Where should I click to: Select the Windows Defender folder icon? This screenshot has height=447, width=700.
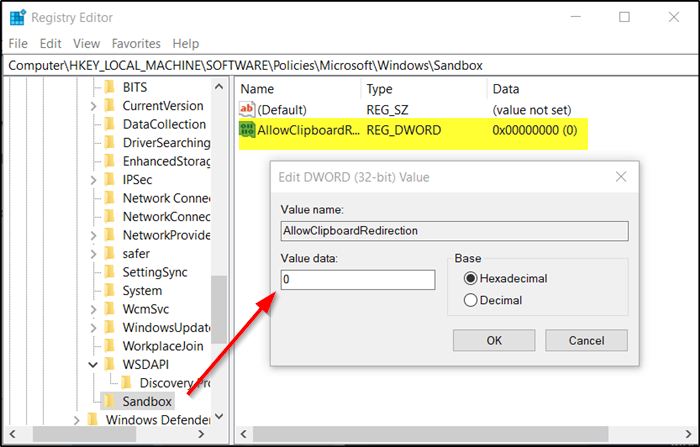pyautogui.click(x=92, y=420)
